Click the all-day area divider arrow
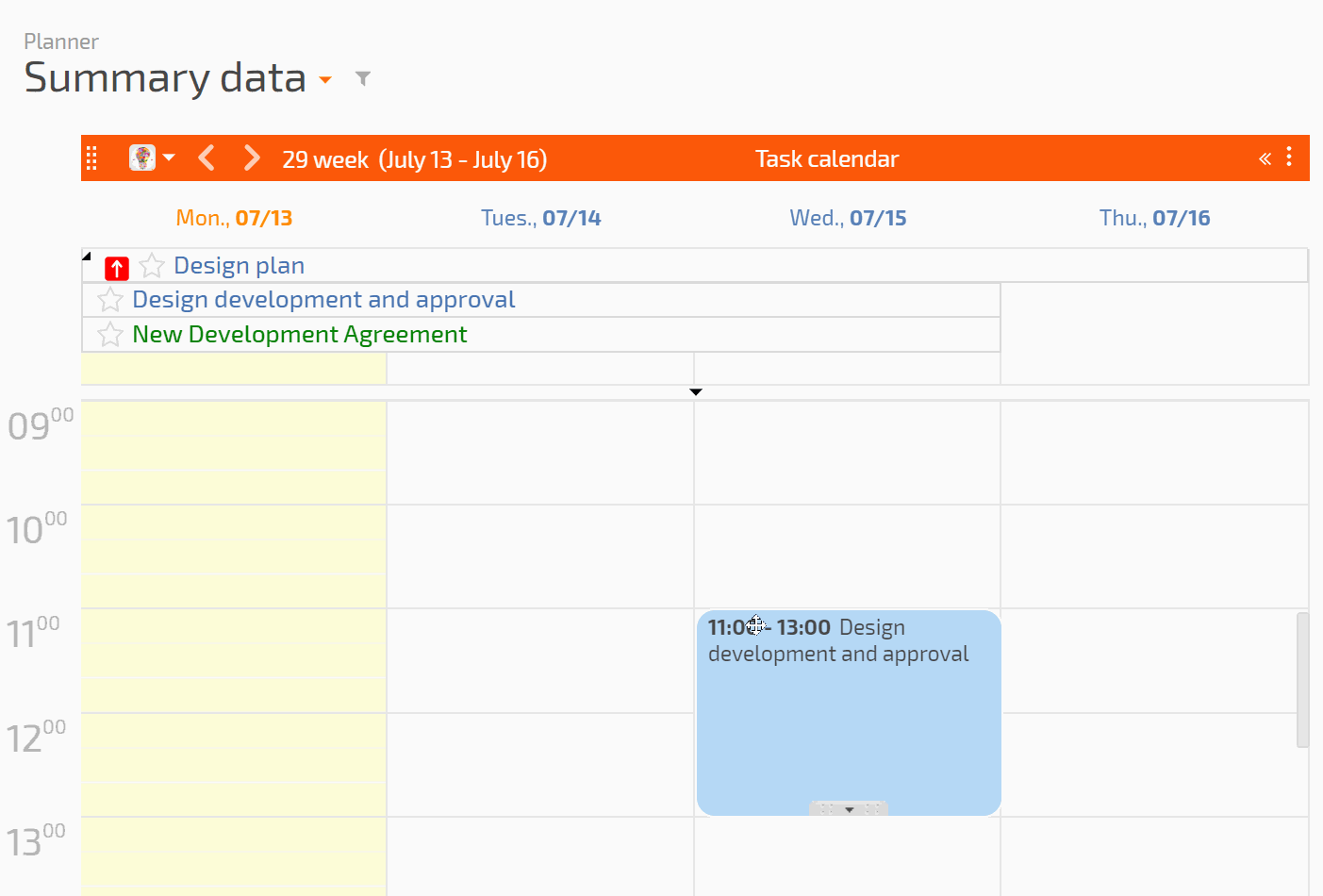1323x896 pixels. pos(696,391)
